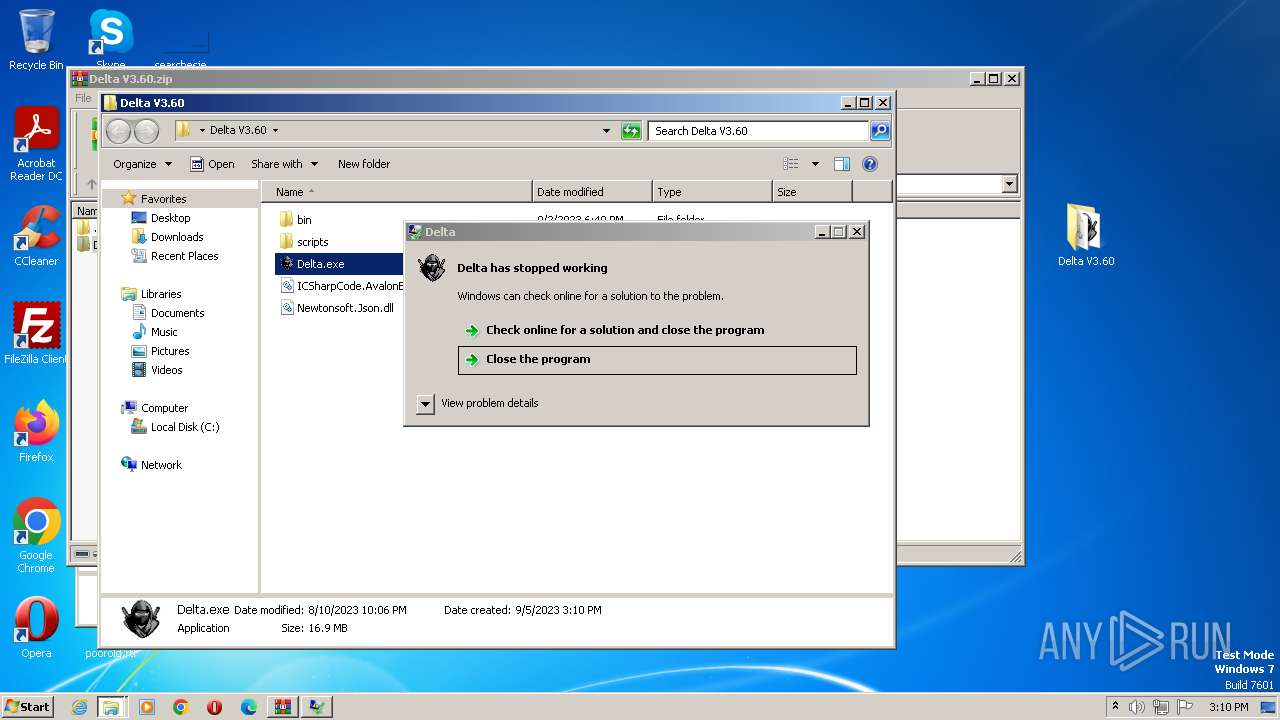Expand View problem details arrow
This screenshot has height=720, width=1280.
425,403
